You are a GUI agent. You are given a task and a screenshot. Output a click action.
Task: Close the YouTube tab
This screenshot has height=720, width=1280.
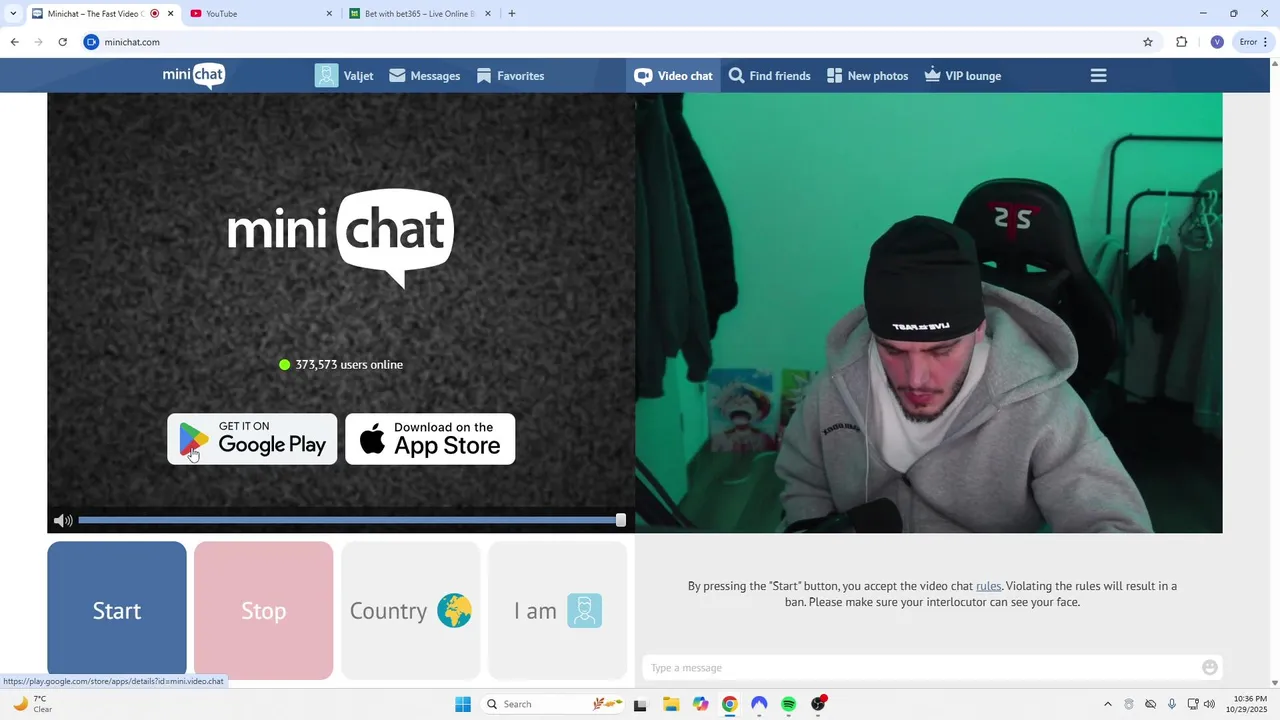click(x=329, y=14)
